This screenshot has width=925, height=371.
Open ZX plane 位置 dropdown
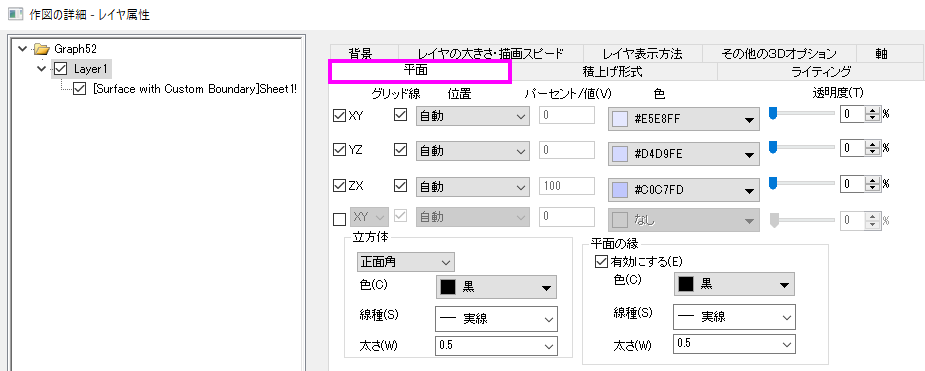(473, 186)
